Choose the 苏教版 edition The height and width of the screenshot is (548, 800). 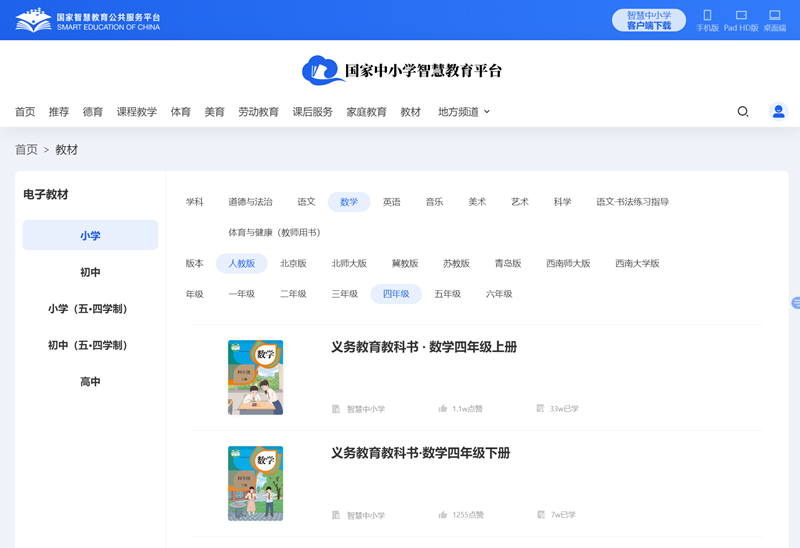[456, 263]
